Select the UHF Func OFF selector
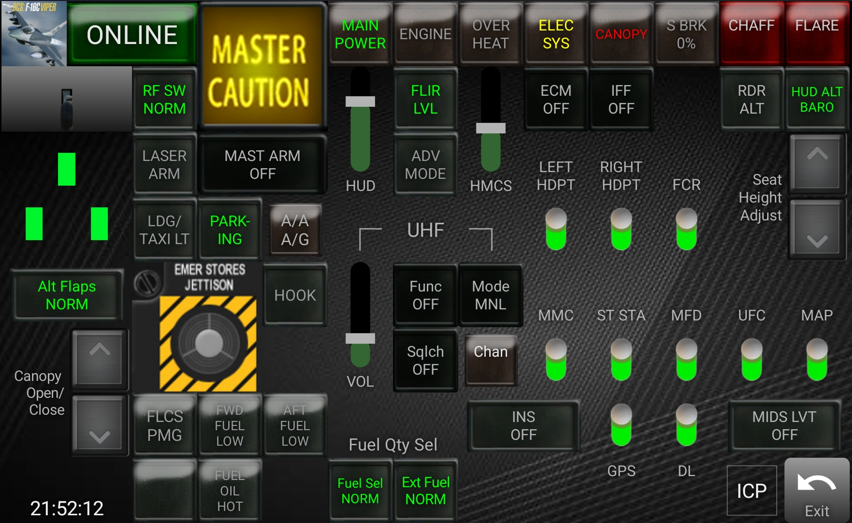 pos(425,295)
